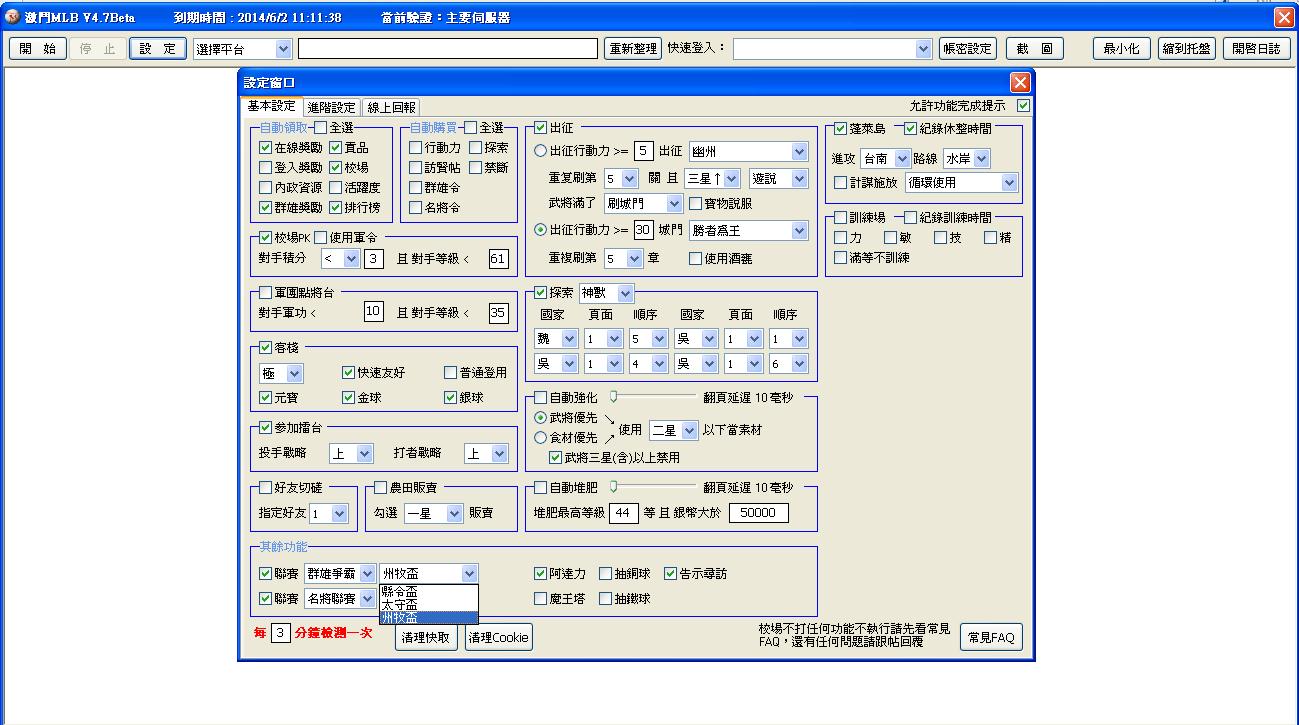Select the 出征行動力 >= 5 radio button
The height and width of the screenshot is (725, 1299).
[x=541, y=151]
